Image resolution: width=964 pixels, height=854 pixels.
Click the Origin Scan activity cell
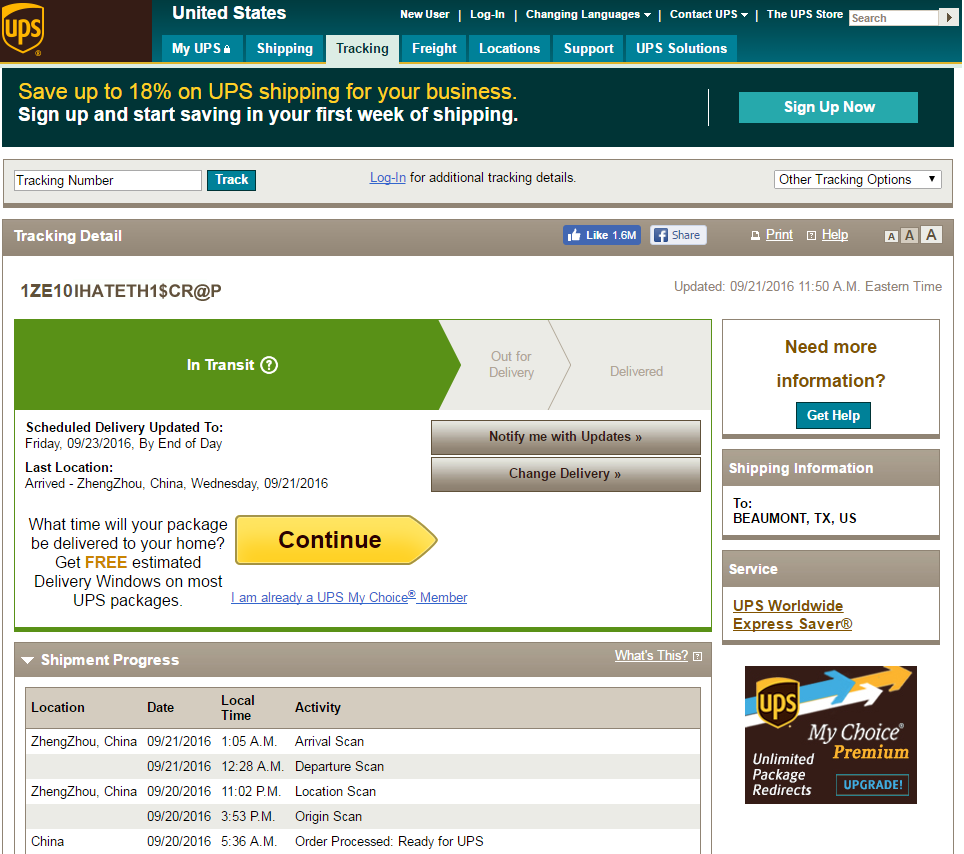[328, 816]
